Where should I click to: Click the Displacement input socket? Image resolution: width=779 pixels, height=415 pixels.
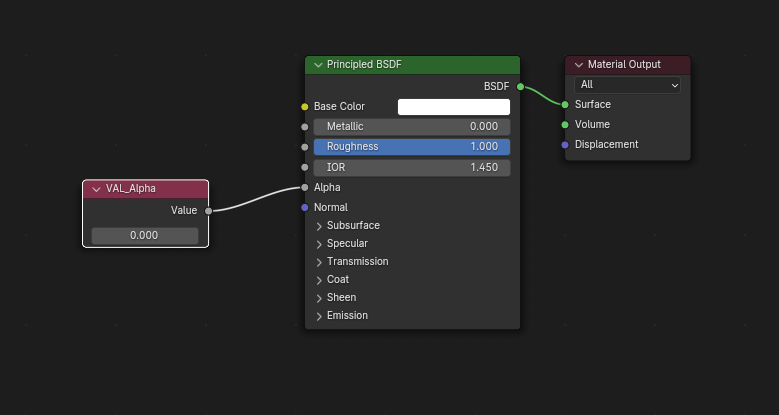point(565,145)
